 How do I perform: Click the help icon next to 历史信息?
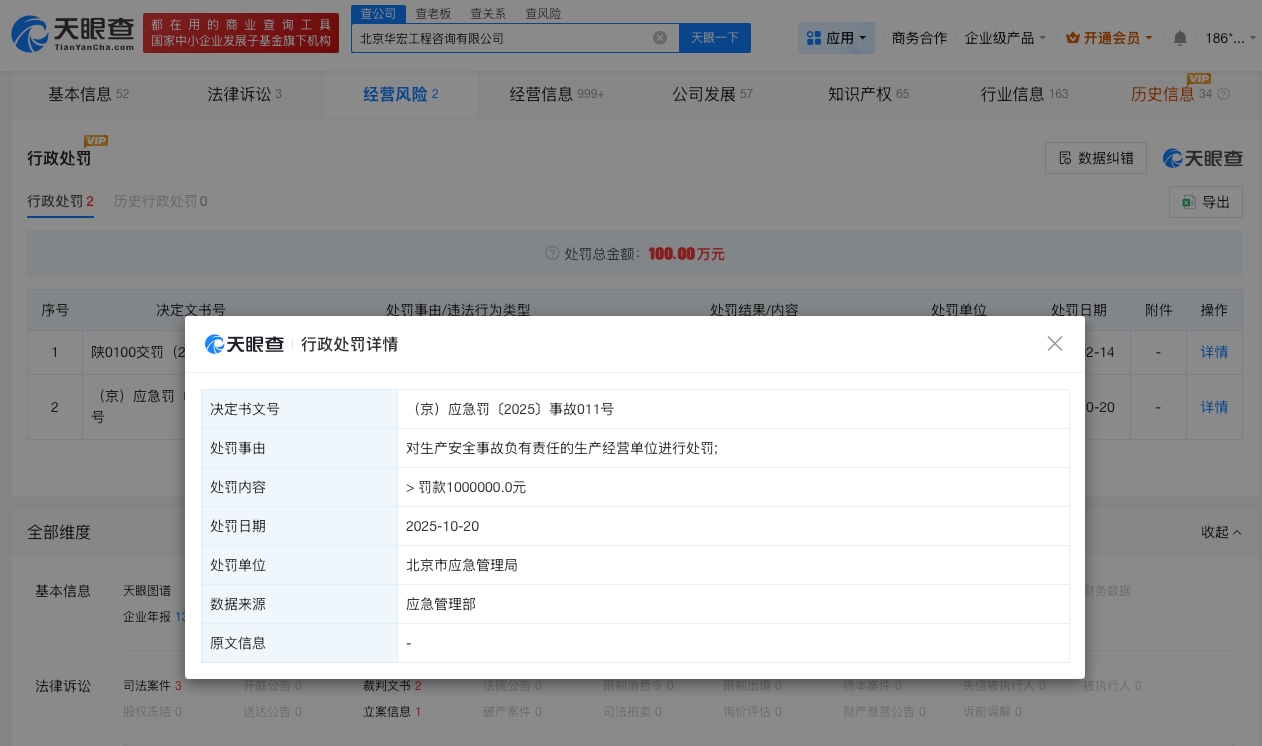coord(1223,94)
